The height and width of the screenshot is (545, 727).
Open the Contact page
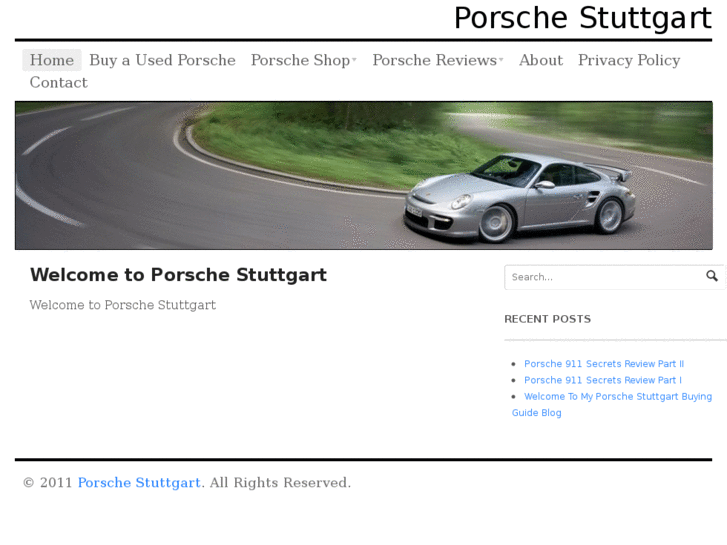[58, 83]
